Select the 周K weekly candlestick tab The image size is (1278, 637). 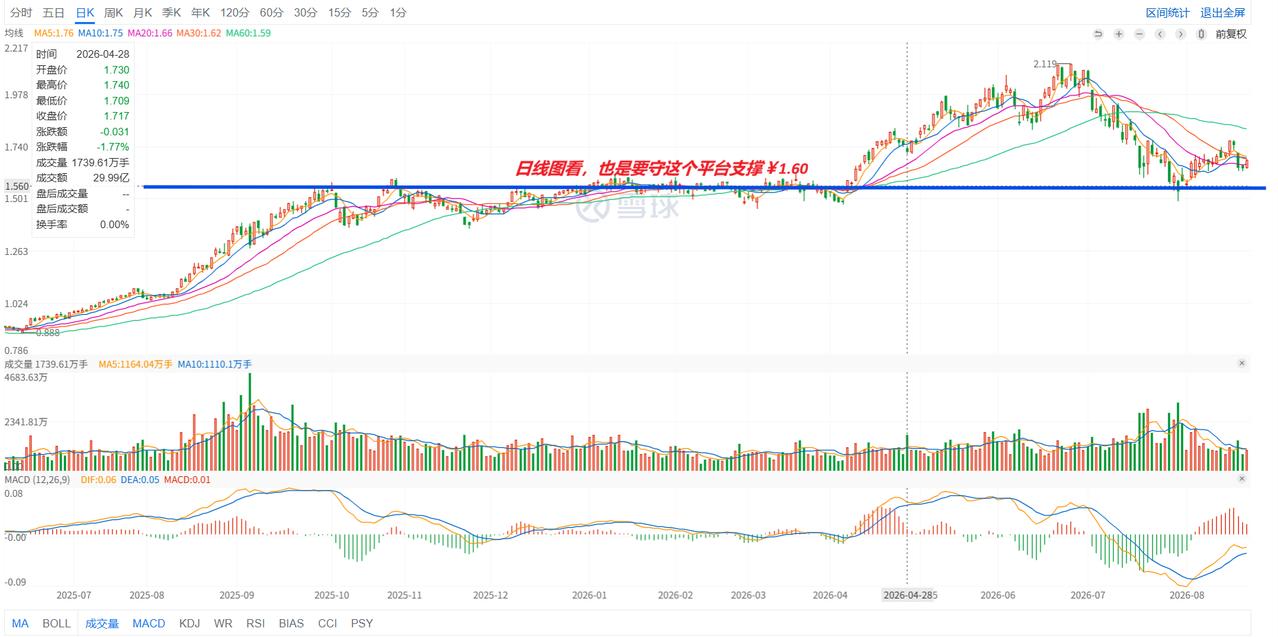tap(114, 13)
